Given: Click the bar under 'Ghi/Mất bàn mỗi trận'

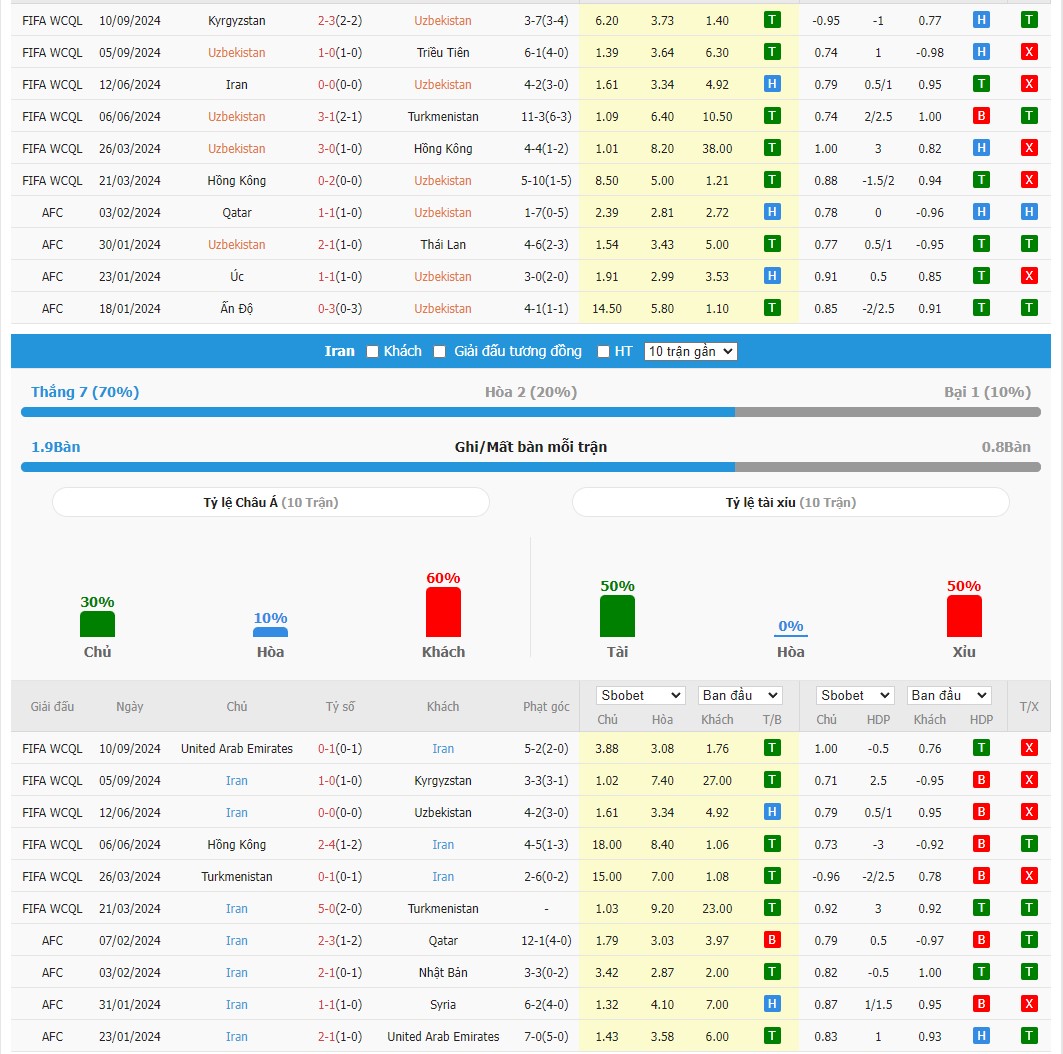Looking at the screenshot, I should (531, 467).
